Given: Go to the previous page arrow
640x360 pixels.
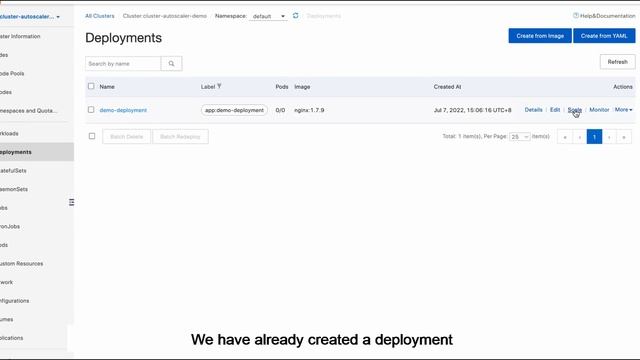Looking at the screenshot, I should tap(580, 137).
